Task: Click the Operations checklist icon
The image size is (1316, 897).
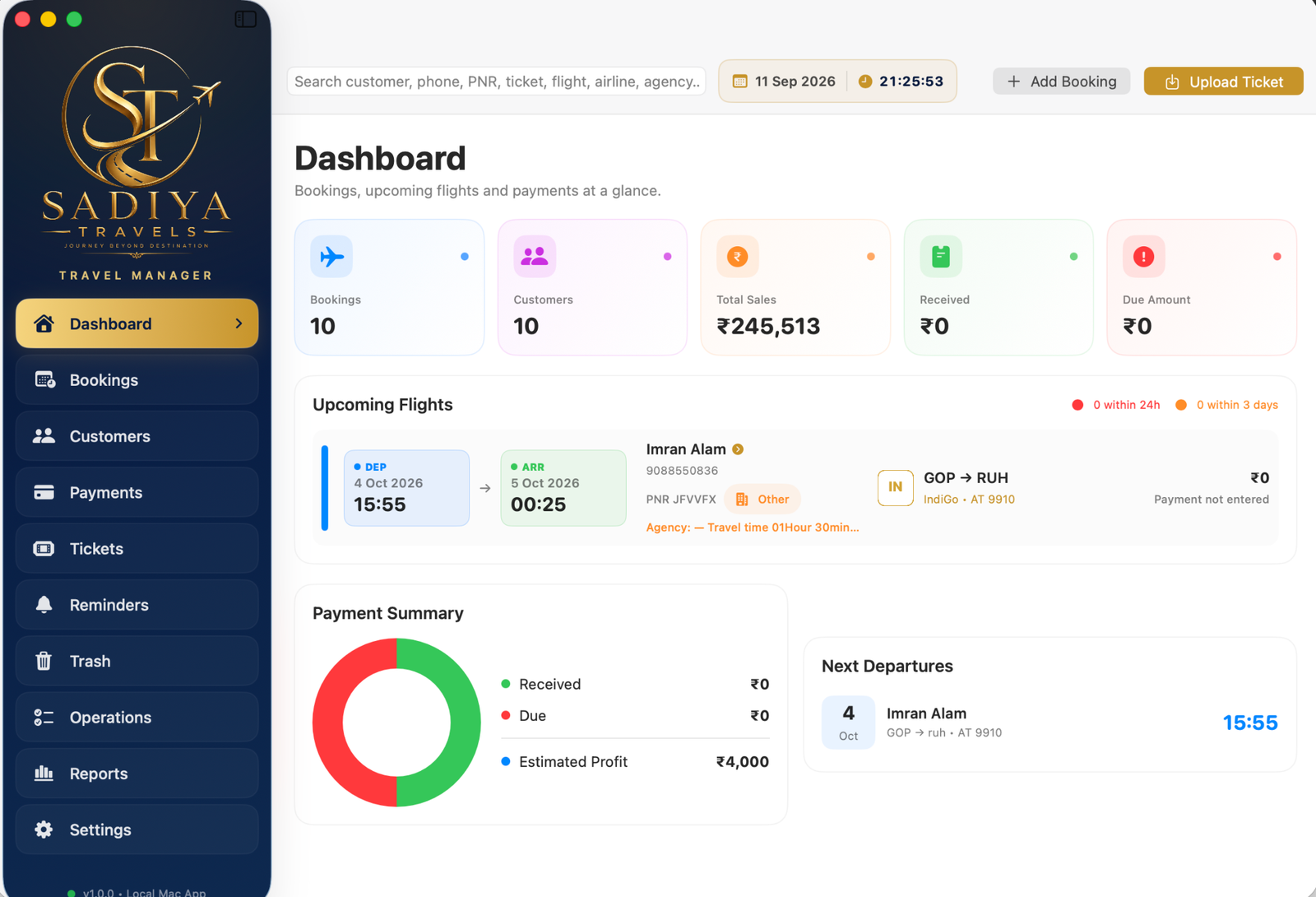Action: [44, 718]
